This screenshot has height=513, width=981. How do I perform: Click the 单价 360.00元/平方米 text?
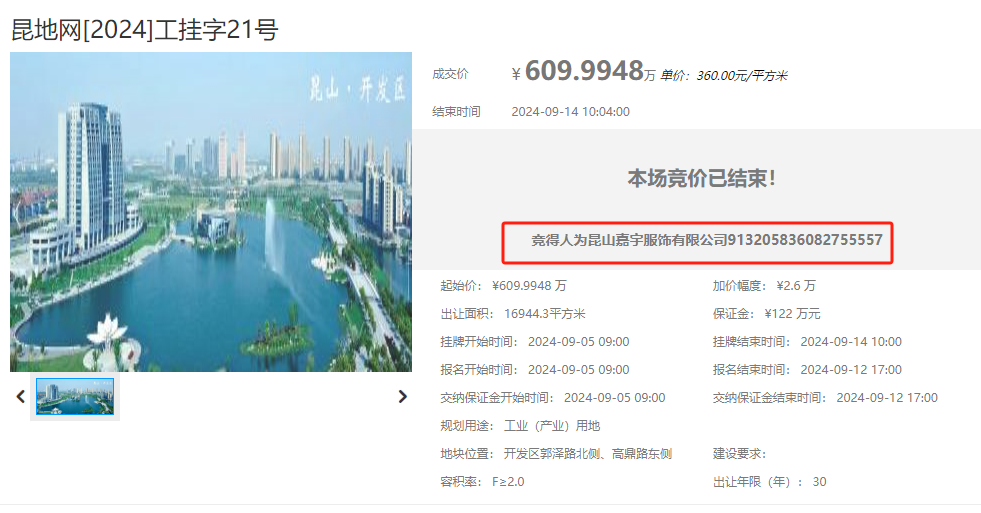coord(723,76)
